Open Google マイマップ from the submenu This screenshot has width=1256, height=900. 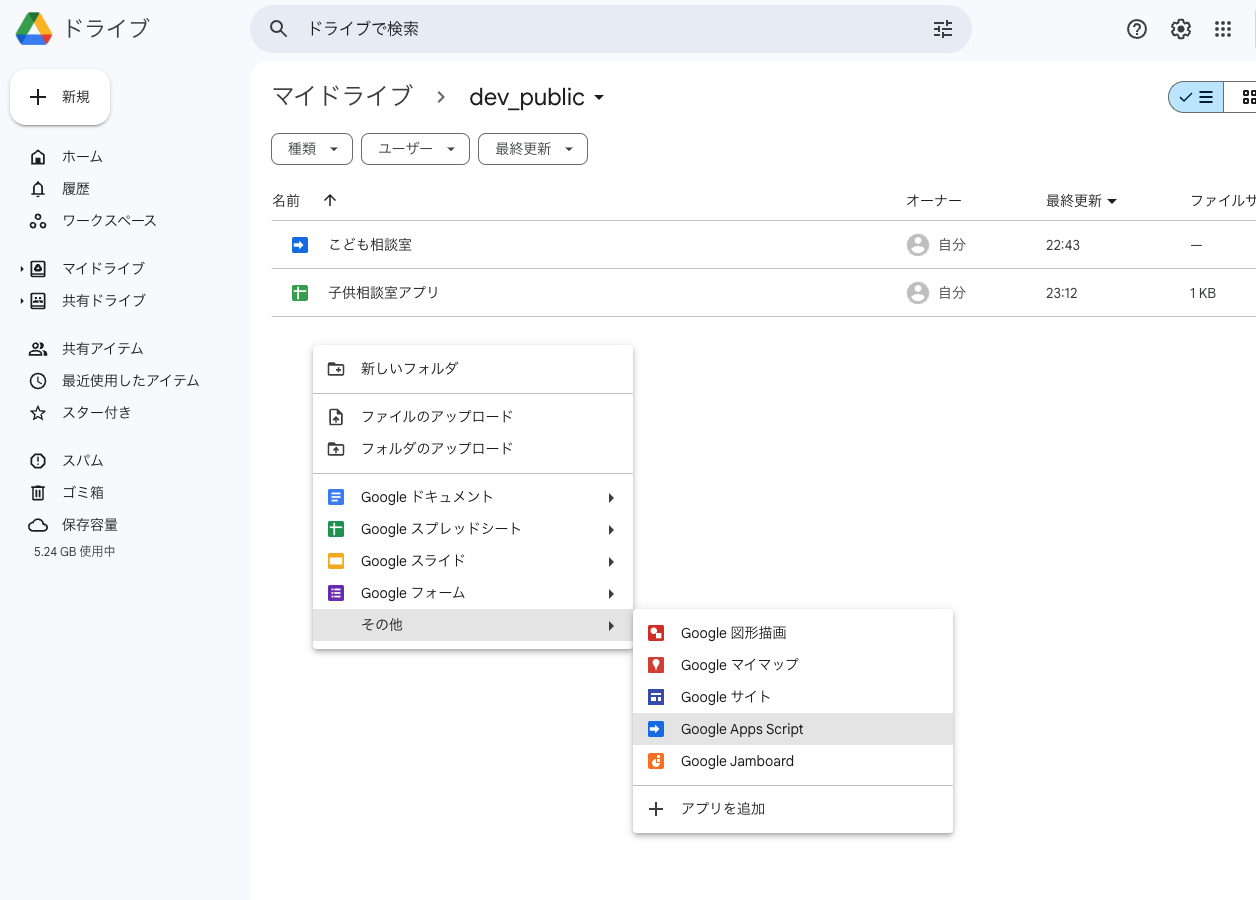point(738,664)
